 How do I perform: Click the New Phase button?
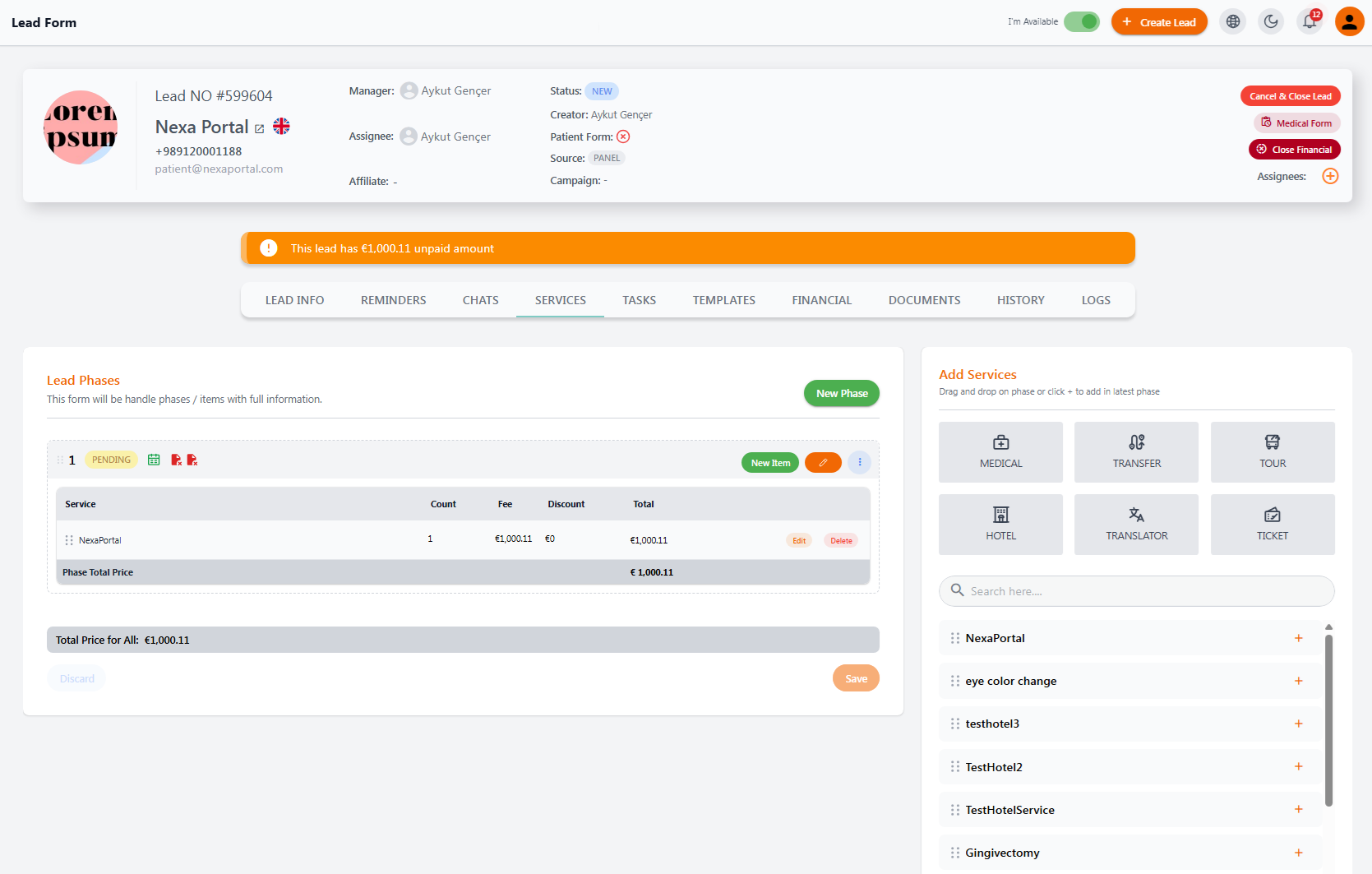(x=842, y=394)
